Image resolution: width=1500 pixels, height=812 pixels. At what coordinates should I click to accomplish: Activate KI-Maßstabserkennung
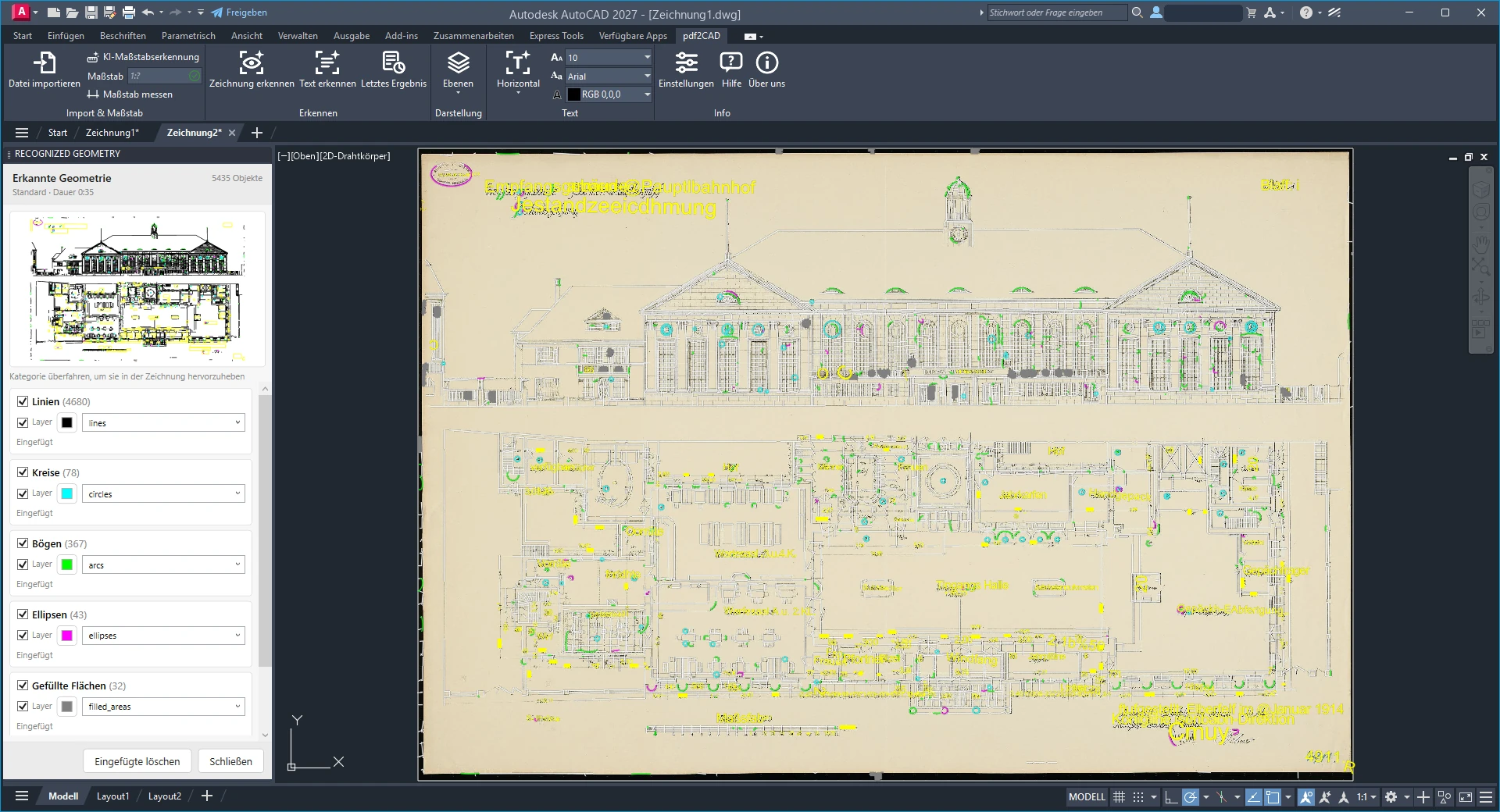(x=143, y=57)
